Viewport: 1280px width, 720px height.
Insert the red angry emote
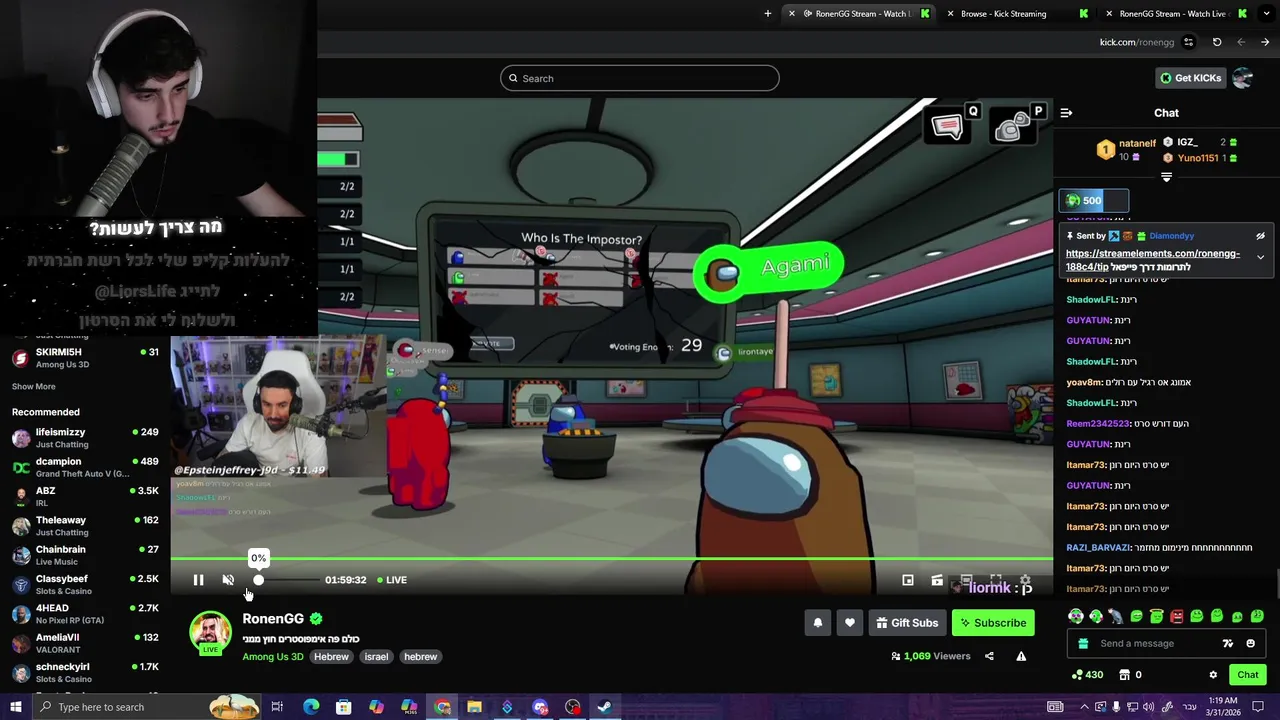(x=1176, y=616)
